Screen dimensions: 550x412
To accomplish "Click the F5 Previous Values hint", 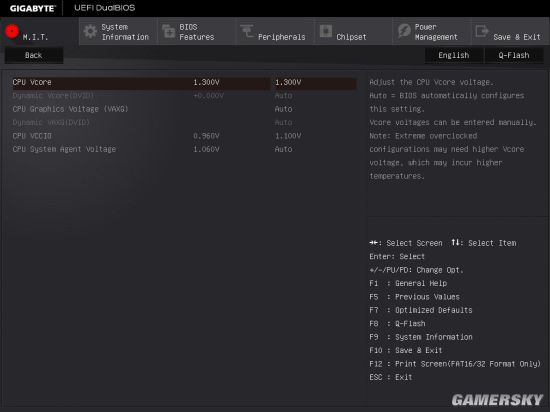I will click(414, 297).
